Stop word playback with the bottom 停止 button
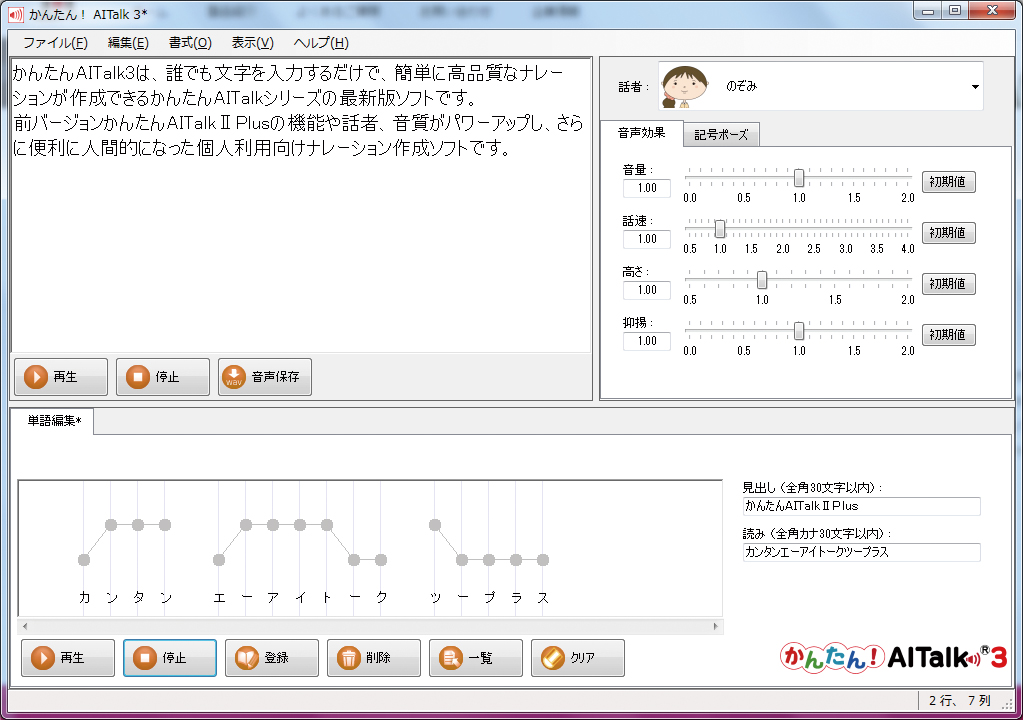The width and height of the screenshot is (1023, 720). click(x=170, y=657)
